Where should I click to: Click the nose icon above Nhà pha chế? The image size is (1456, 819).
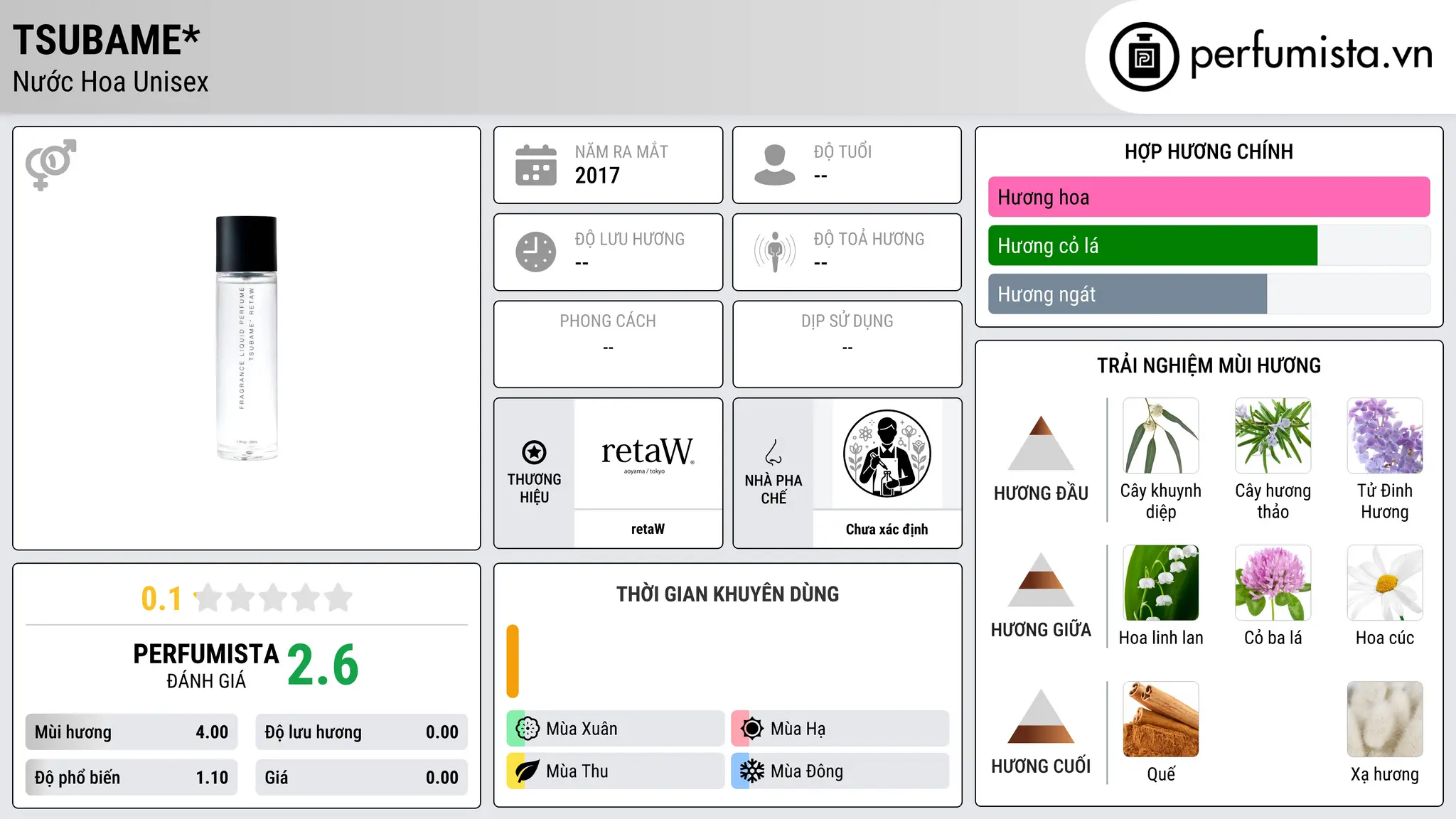coord(773,452)
